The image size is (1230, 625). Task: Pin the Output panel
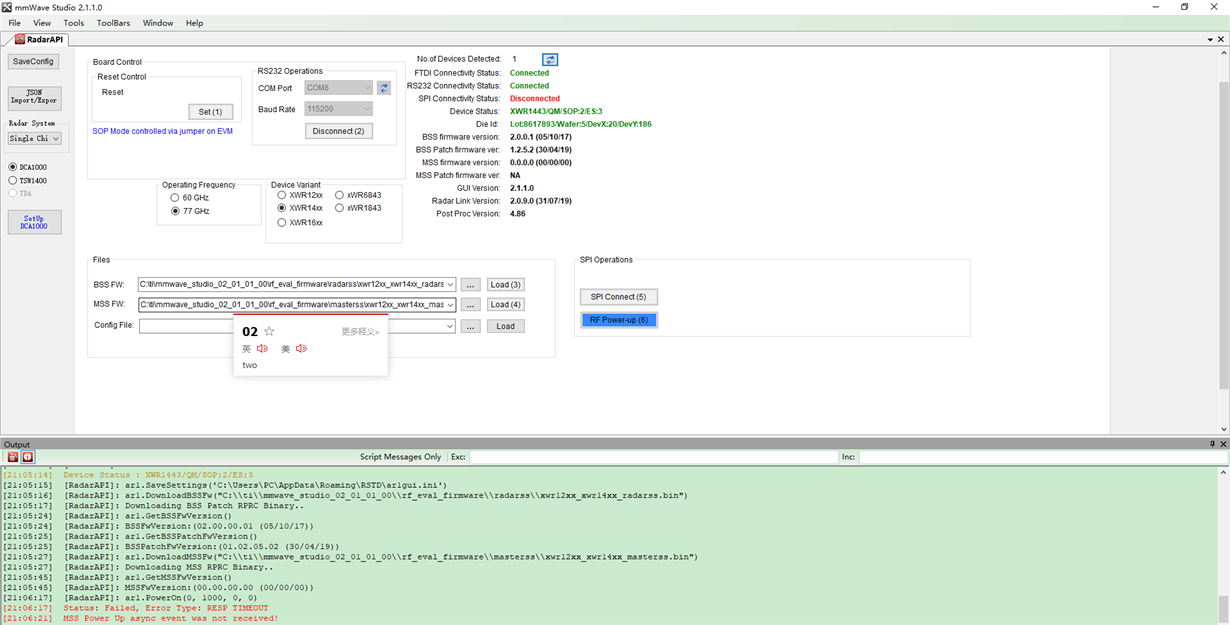pyautogui.click(x=1212, y=444)
